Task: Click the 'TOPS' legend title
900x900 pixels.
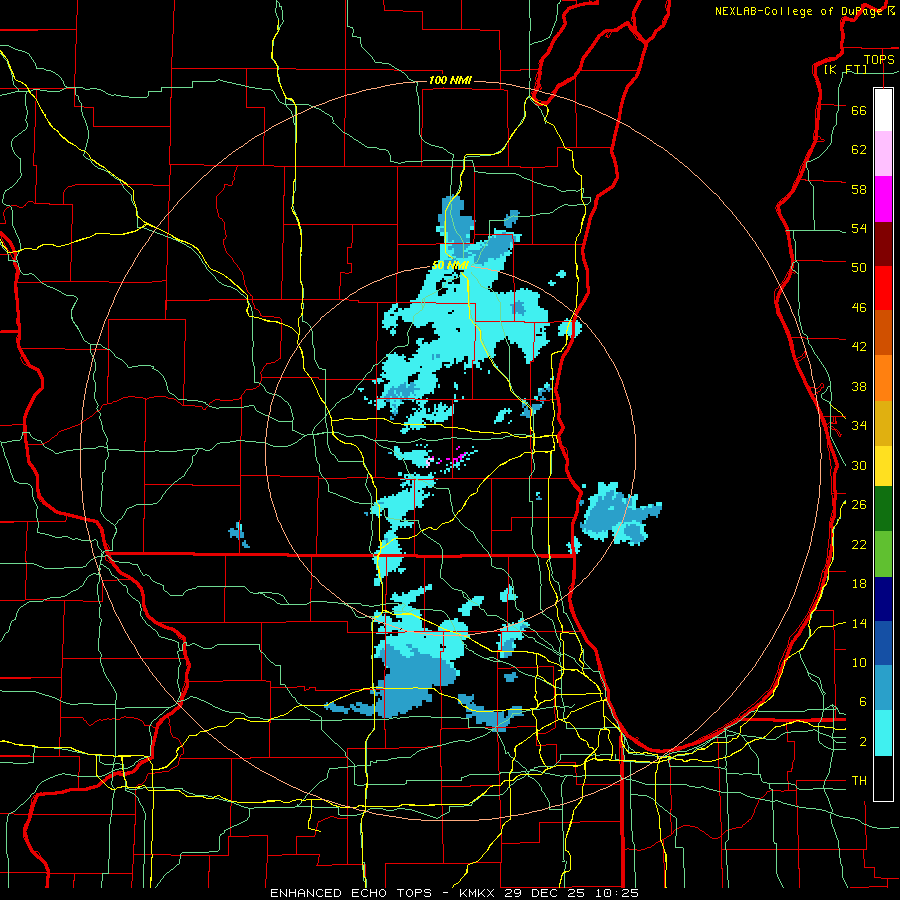Action: (x=879, y=59)
